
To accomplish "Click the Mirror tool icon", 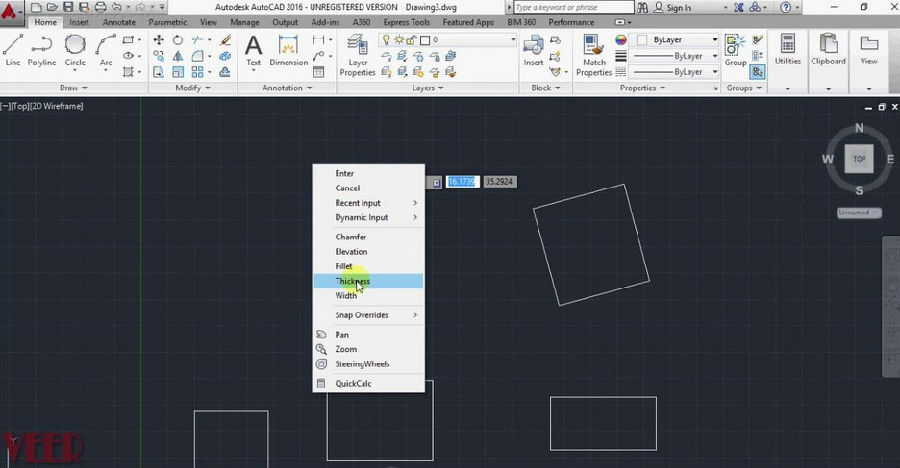I will point(178,56).
